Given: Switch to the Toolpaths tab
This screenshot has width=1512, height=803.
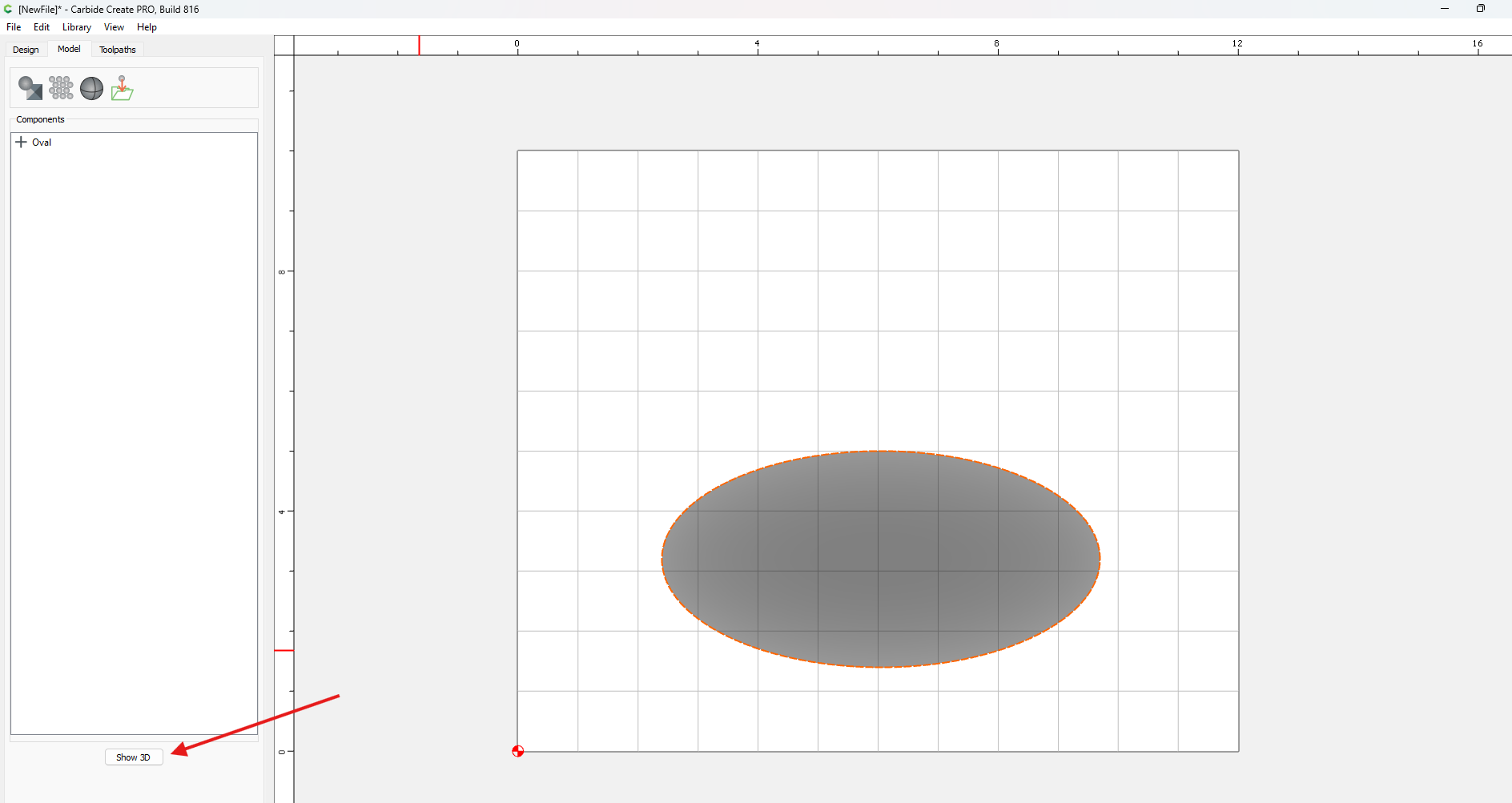Looking at the screenshot, I should pos(118,50).
